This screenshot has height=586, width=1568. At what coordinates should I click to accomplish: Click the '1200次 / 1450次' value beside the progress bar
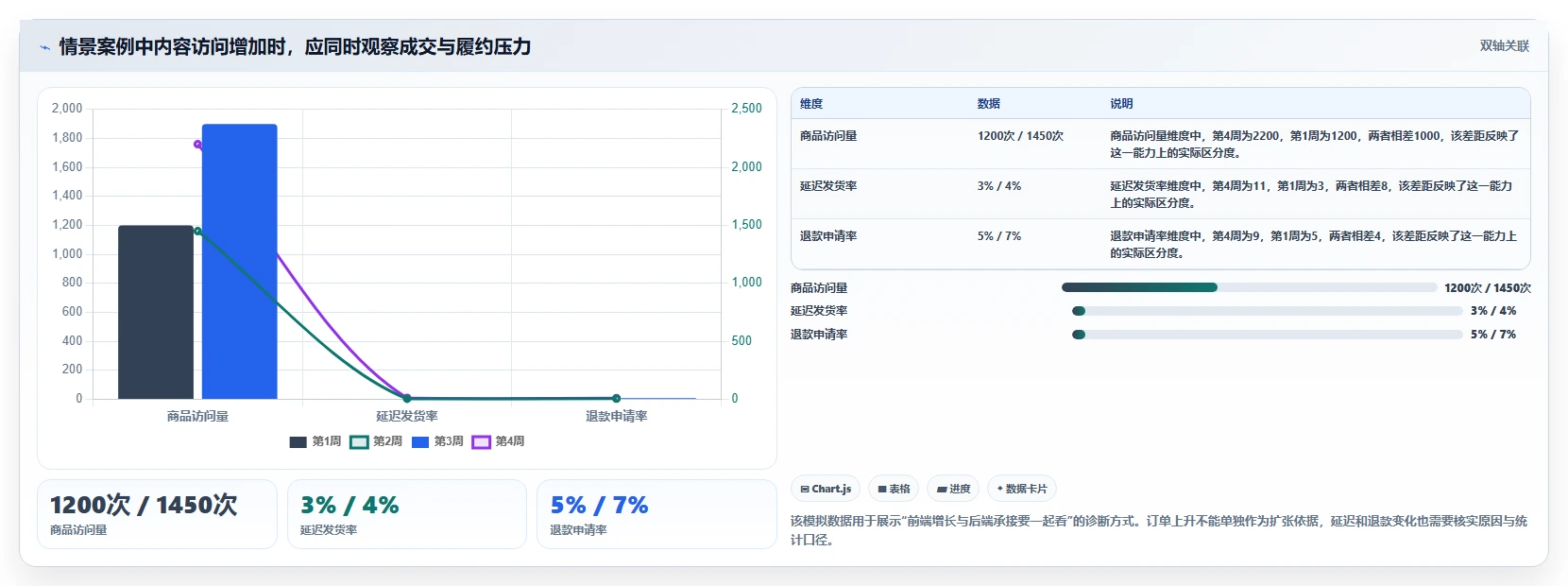coord(1488,288)
